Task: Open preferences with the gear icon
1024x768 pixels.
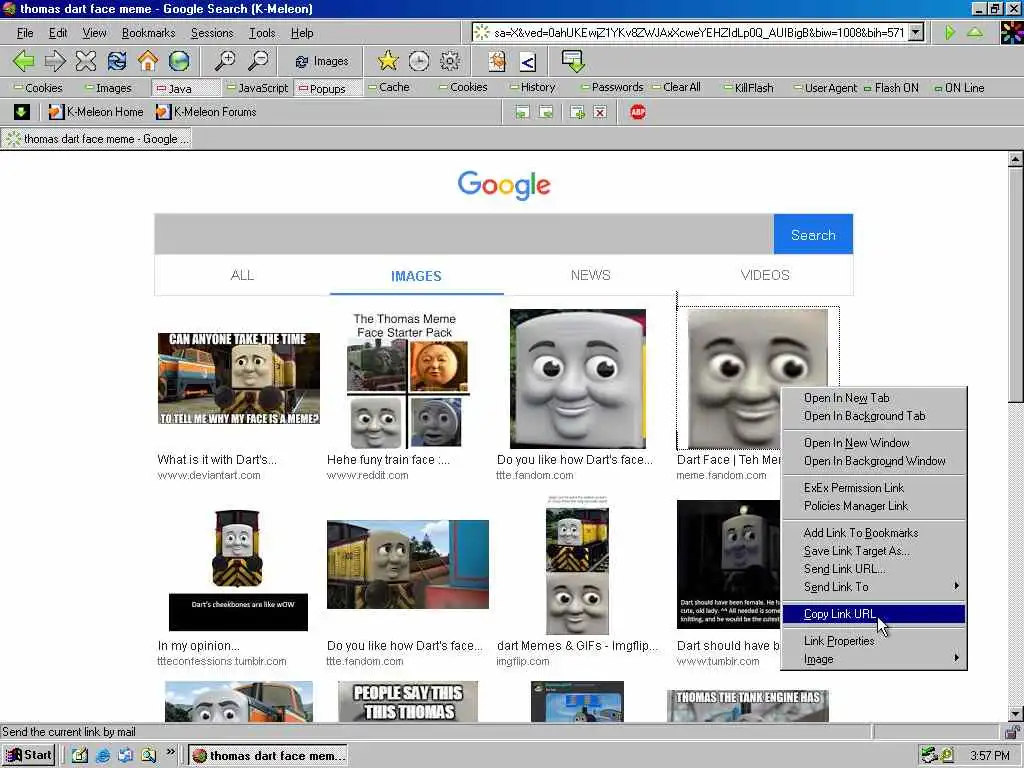Action: point(450,61)
